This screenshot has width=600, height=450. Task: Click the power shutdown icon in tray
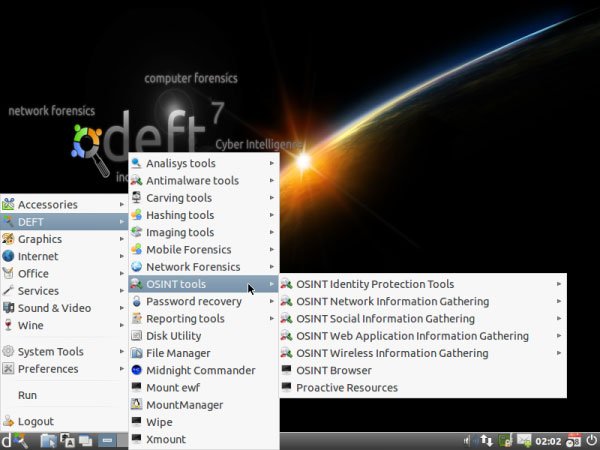coord(591,441)
